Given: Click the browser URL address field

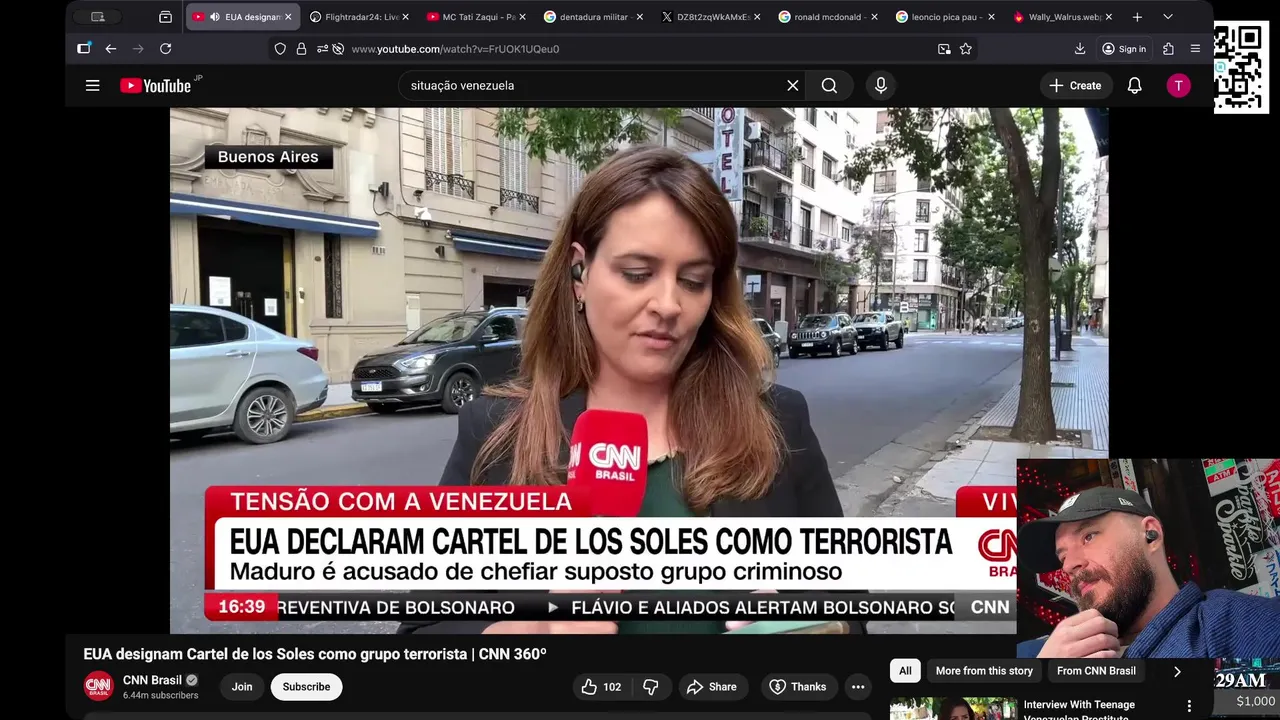Looking at the screenshot, I should coord(640,49).
